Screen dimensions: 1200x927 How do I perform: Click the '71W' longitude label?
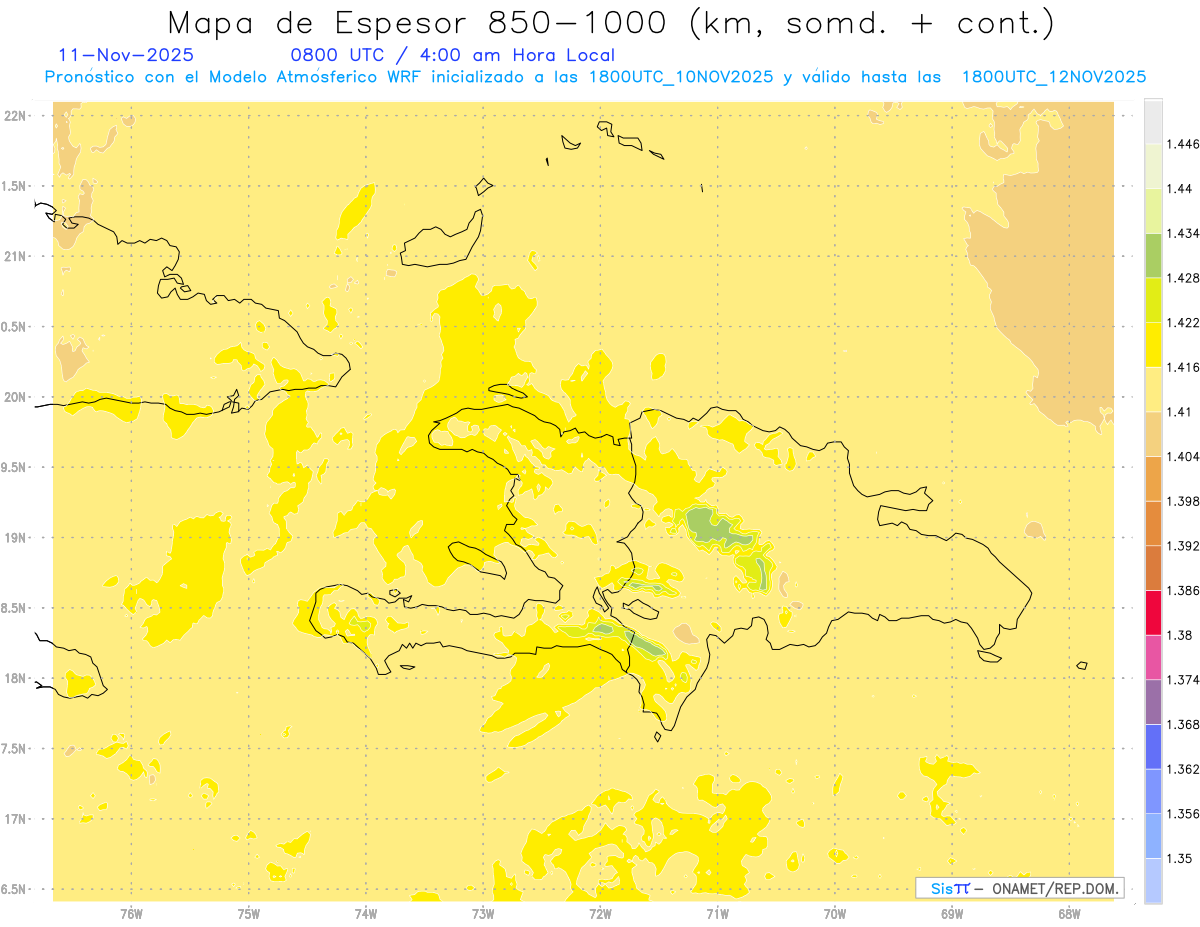pyautogui.click(x=717, y=913)
